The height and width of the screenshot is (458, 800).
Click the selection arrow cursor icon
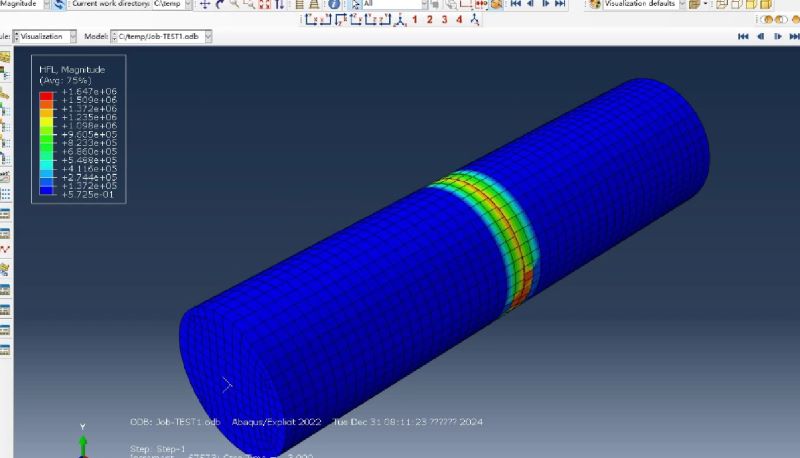355,4
